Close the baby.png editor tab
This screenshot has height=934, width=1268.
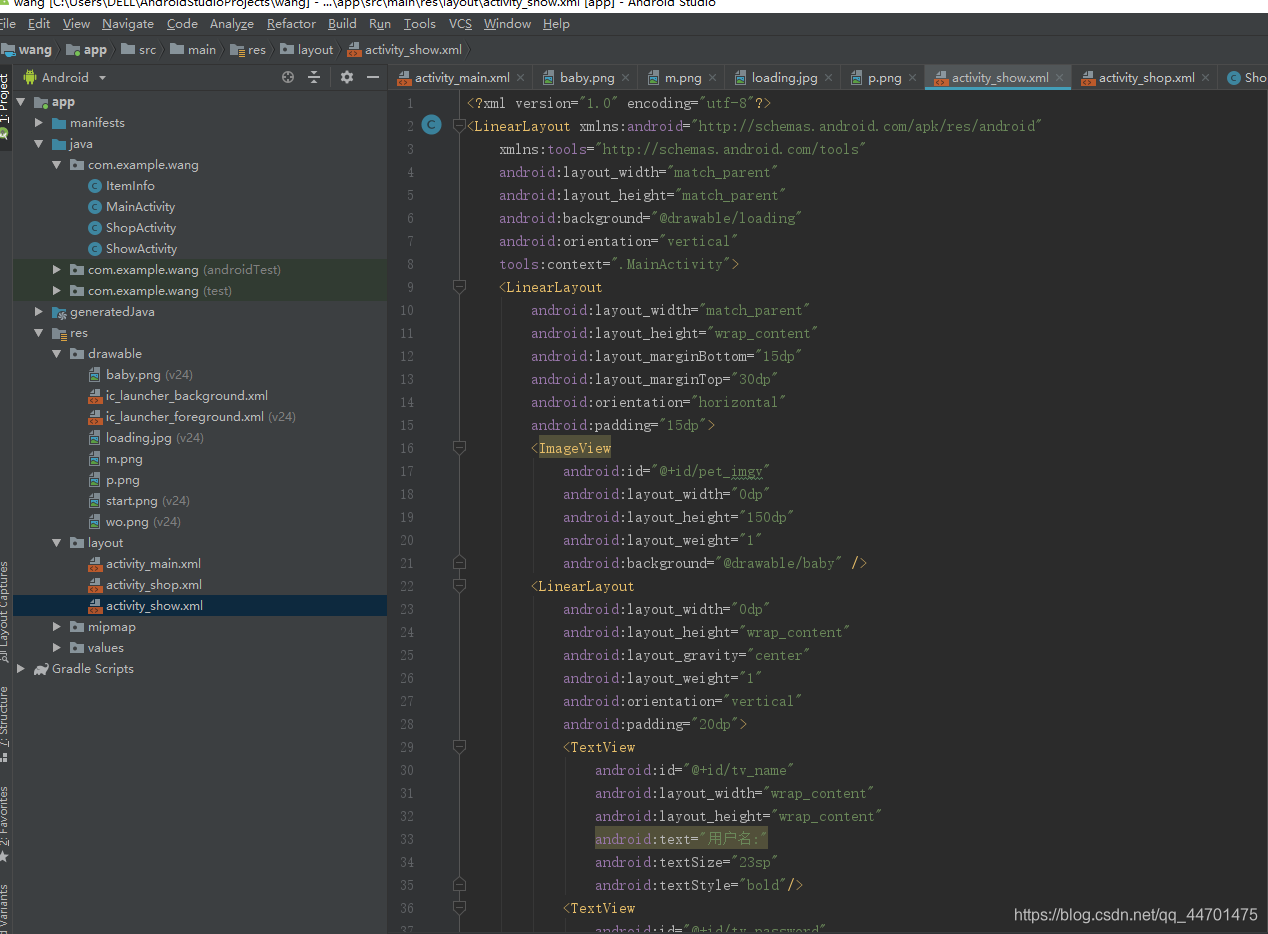pos(625,78)
